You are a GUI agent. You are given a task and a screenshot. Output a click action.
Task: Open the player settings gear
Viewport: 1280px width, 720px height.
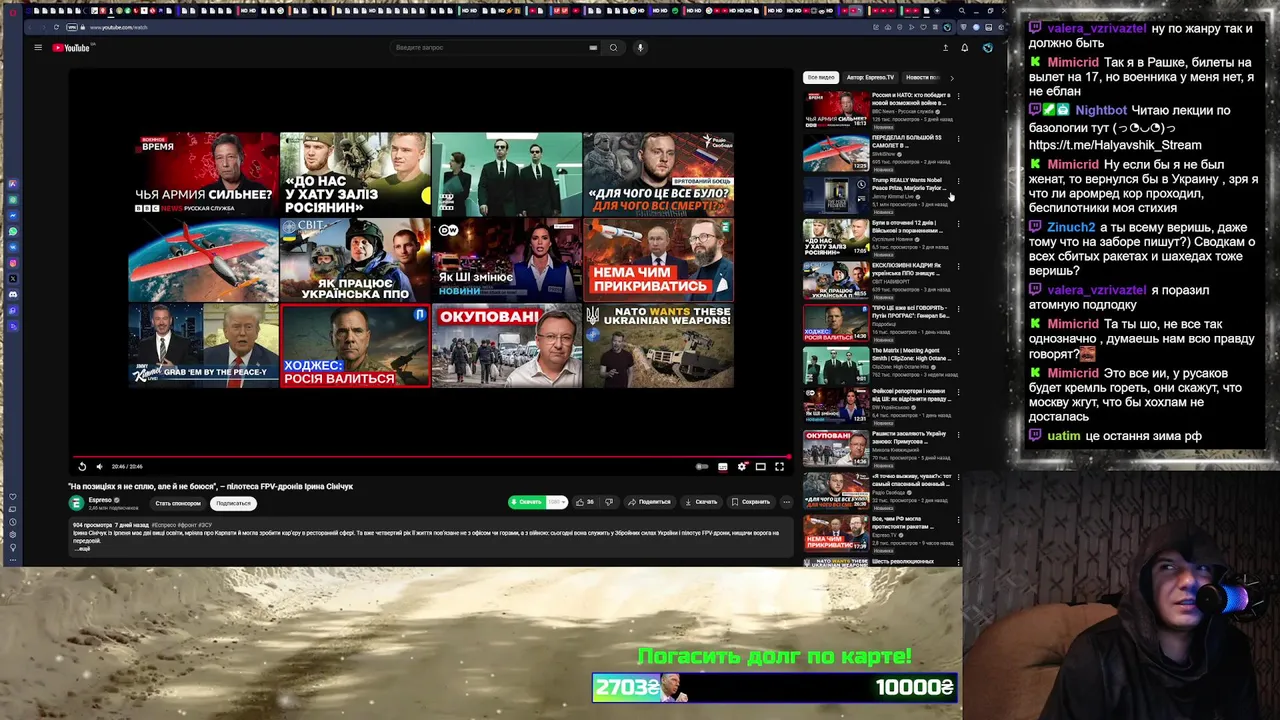(x=742, y=466)
